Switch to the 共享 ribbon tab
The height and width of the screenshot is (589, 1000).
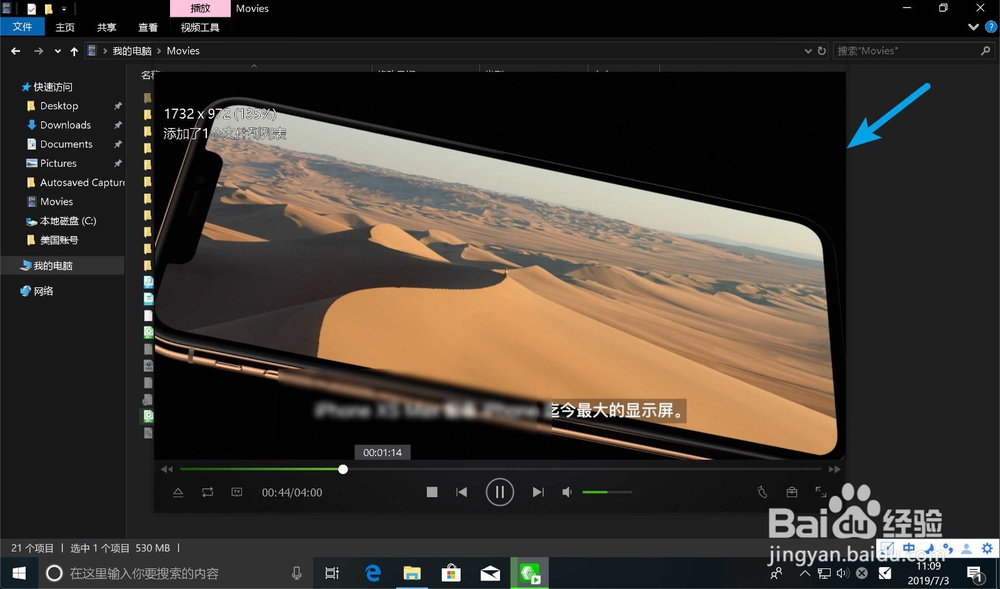point(107,27)
